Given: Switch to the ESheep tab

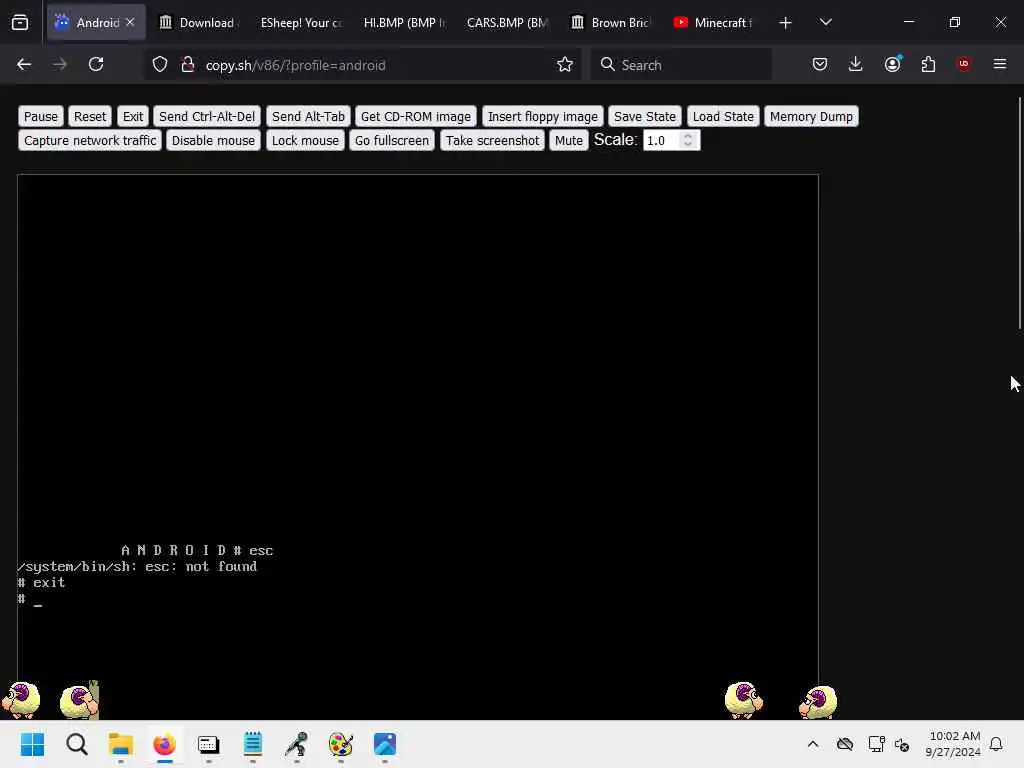Looking at the screenshot, I should pos(300,22).
